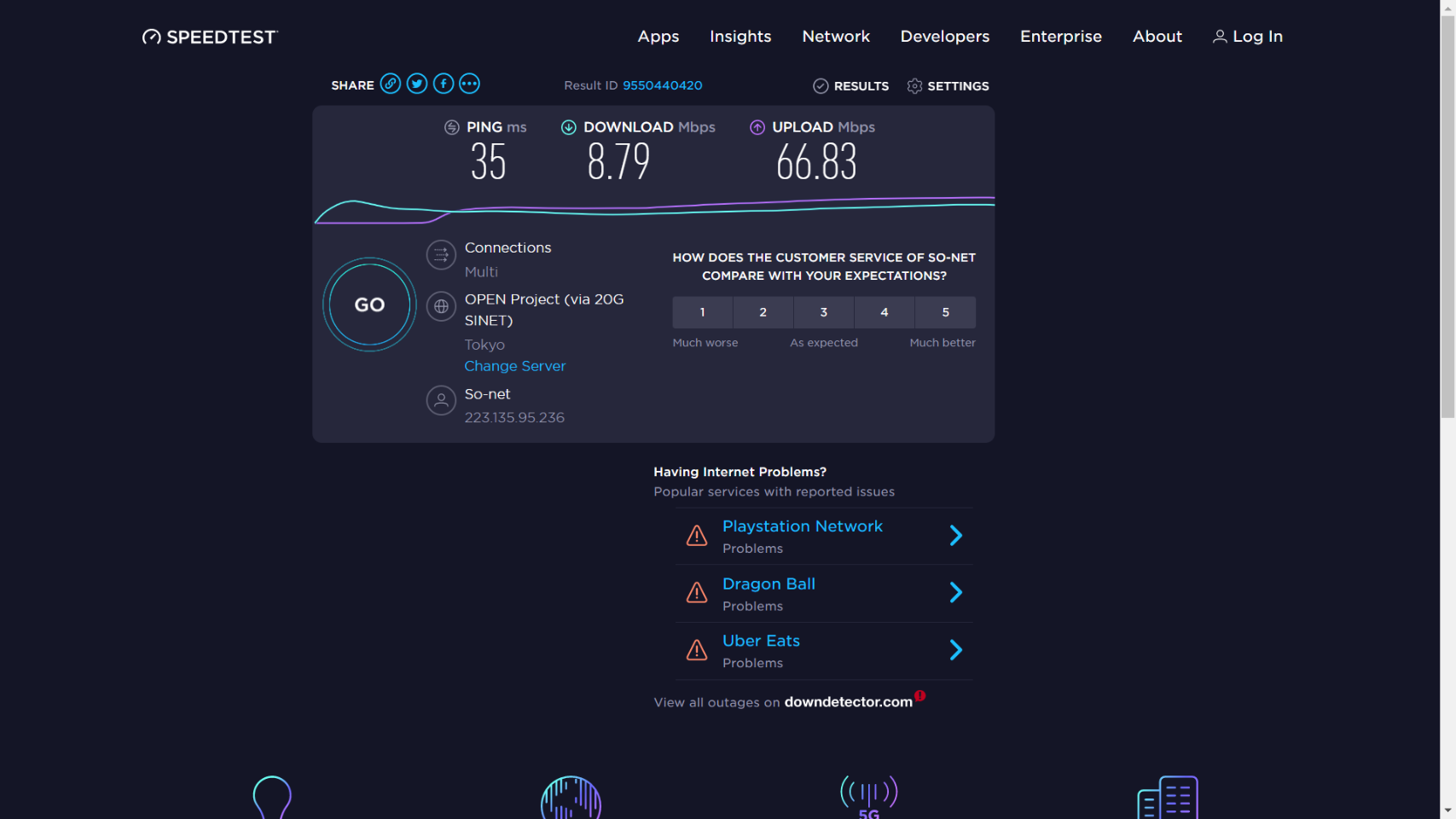
Task: Expand the Dragon Ball problems chevron
Action: [955, 593]
